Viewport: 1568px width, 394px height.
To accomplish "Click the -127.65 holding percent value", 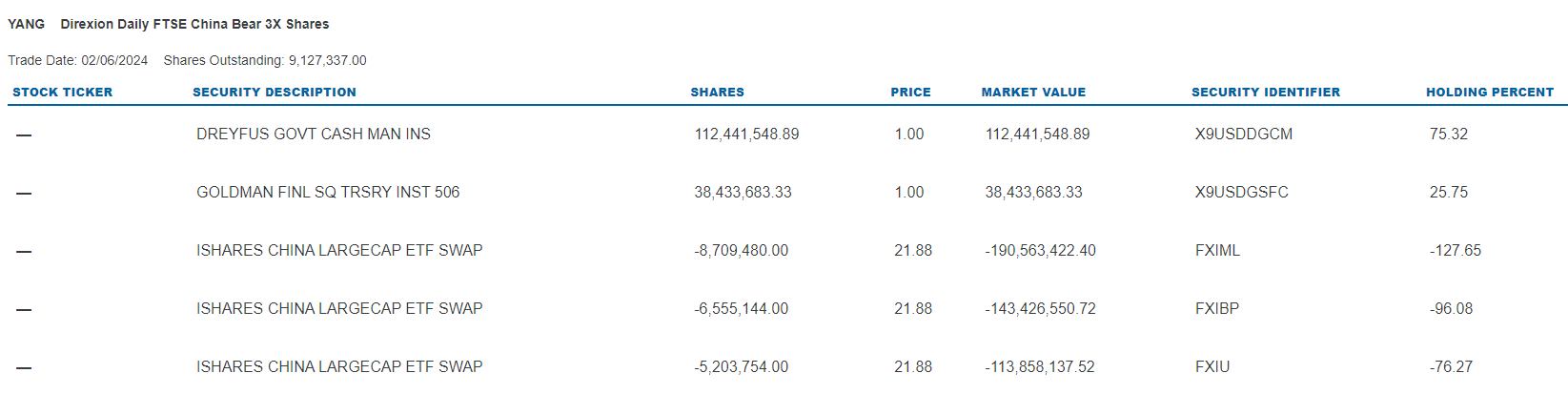I will coord(1455,251).
